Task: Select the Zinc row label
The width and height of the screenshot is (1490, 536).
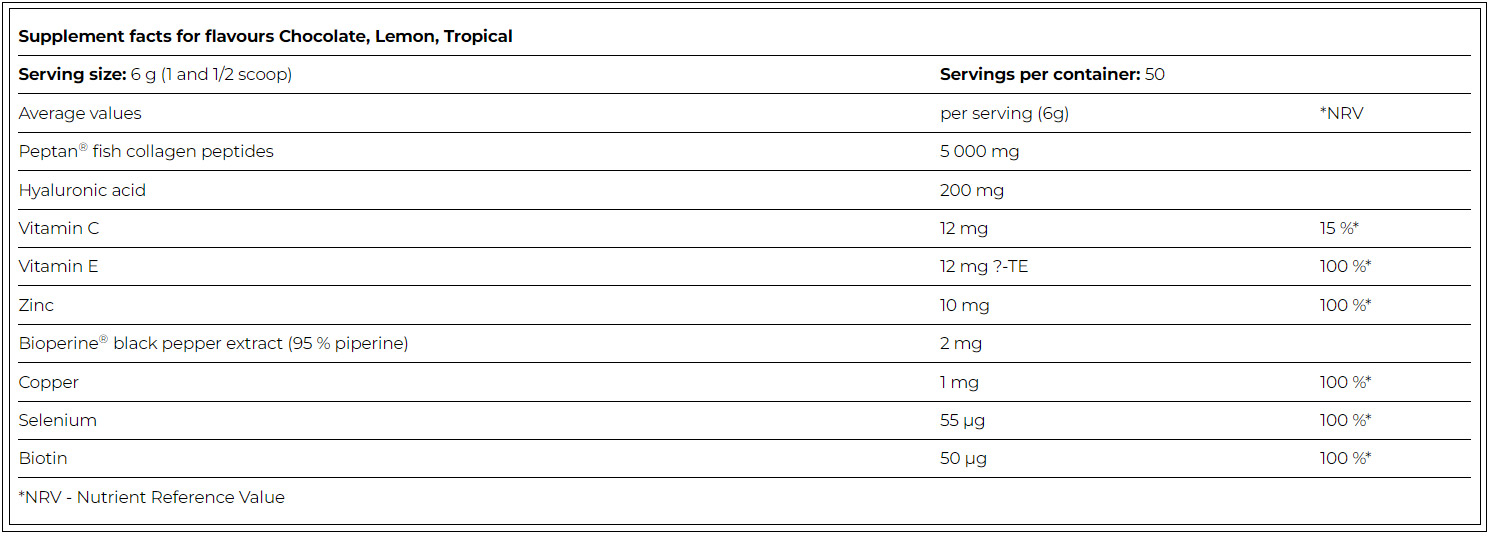Action: coord(36,305)
